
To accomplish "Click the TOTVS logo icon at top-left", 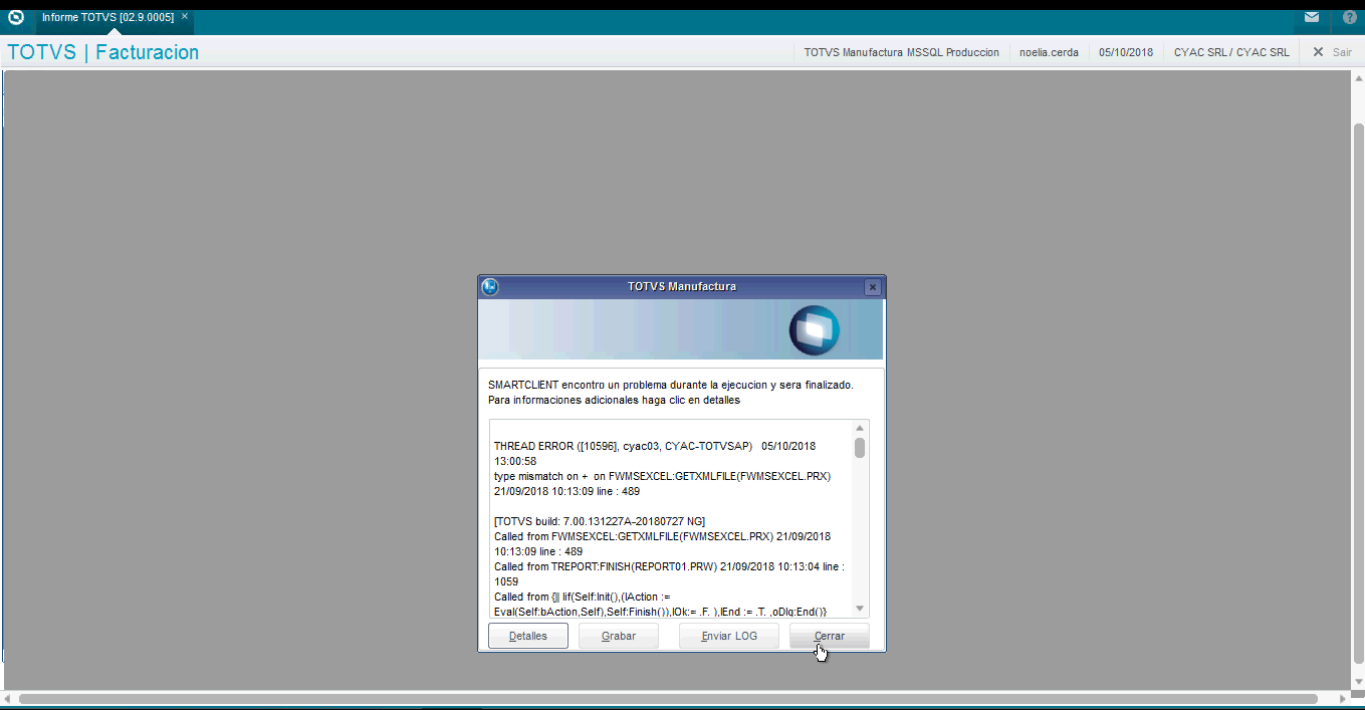I will [x=16, y=17].
